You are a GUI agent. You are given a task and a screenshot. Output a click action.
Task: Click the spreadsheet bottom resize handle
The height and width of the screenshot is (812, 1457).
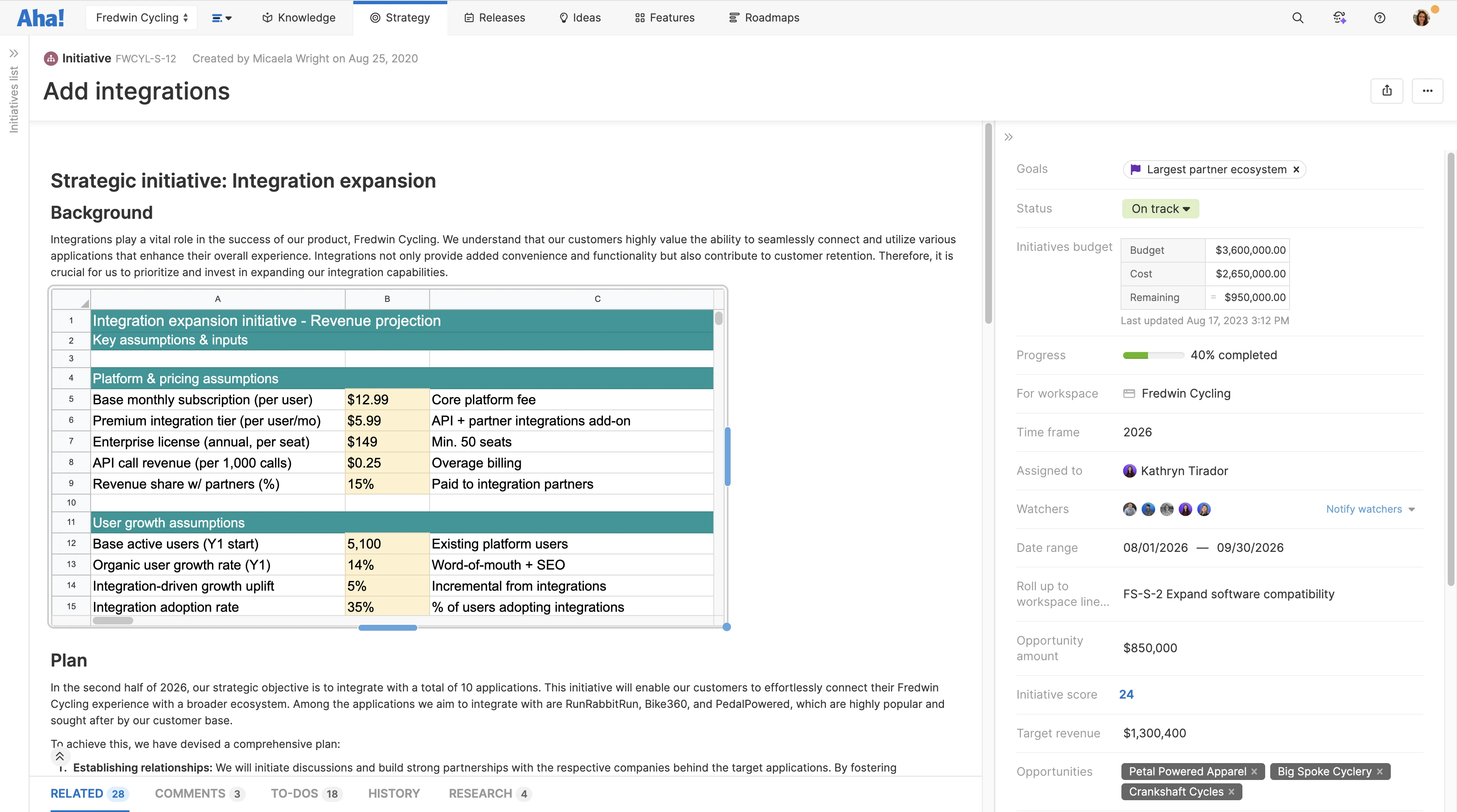(387, 628)
